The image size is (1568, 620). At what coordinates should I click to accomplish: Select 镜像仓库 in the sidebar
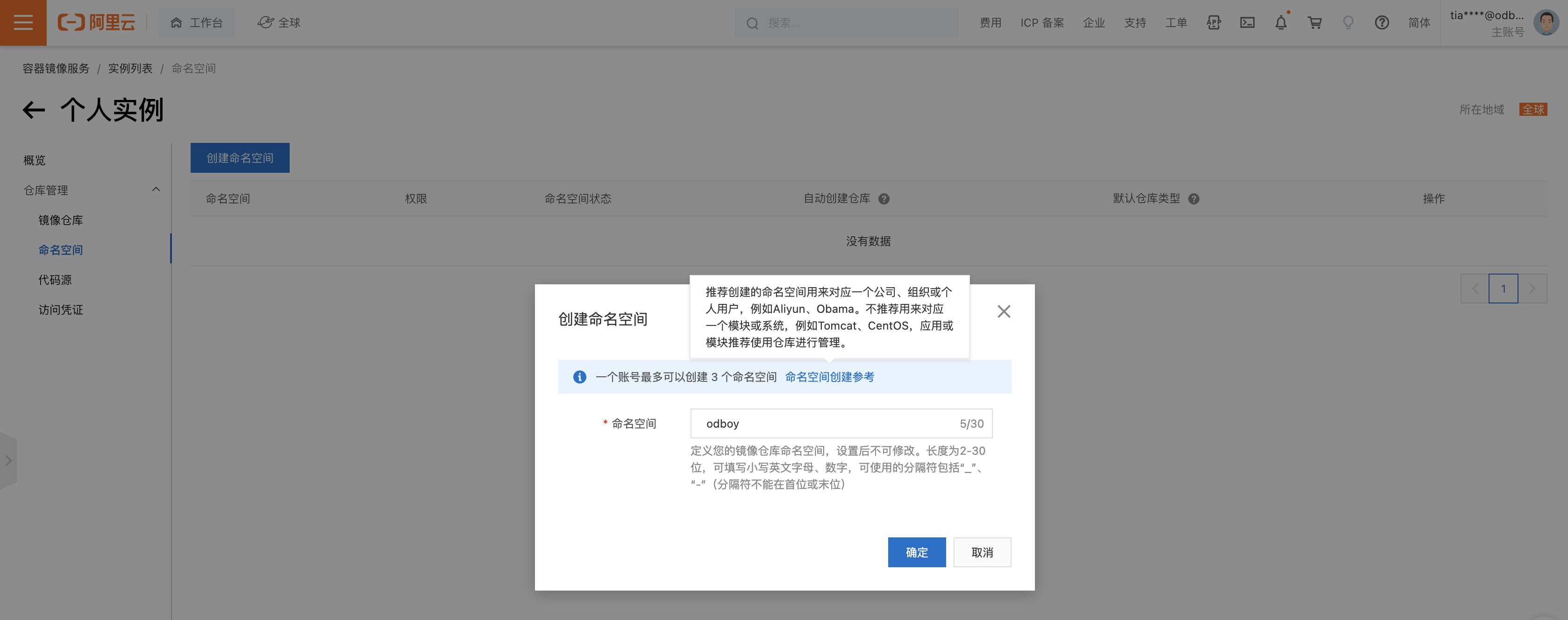point(60,220)
